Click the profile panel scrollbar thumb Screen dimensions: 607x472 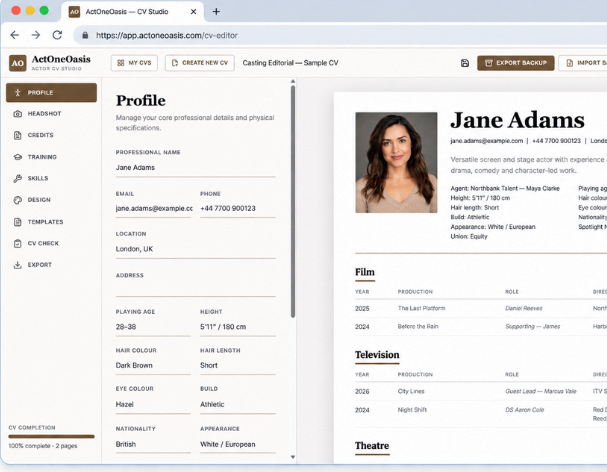click(293, 201)
